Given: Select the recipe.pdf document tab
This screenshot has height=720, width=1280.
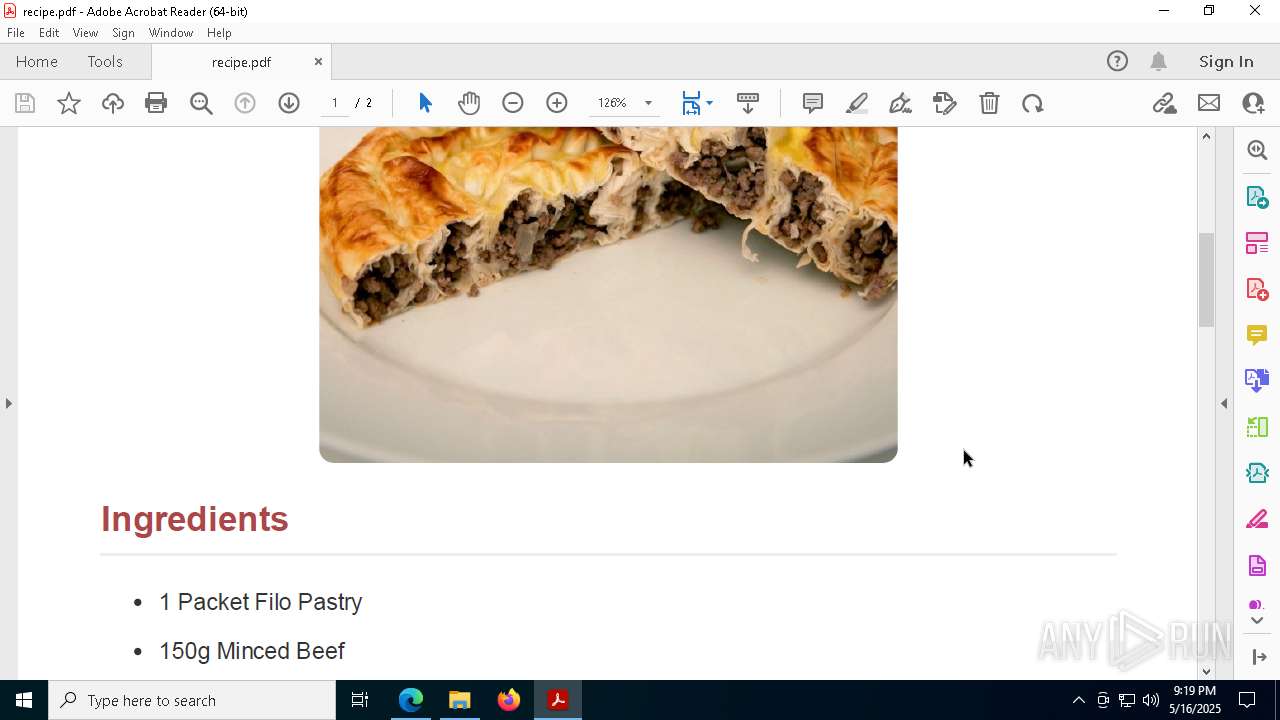Looking at the screenshot, I should pyautogui.click(x=241, y=62).
